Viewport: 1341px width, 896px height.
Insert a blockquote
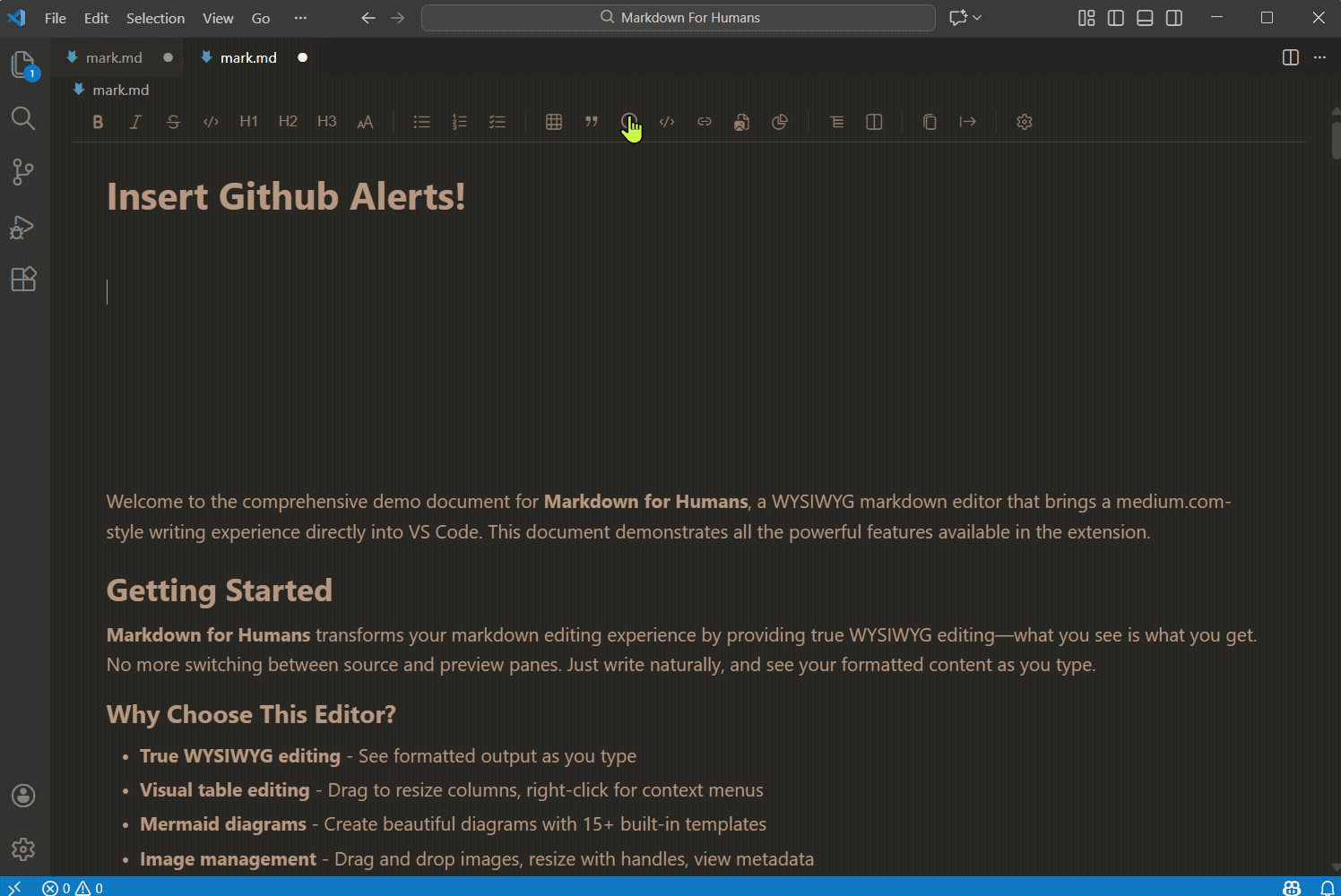(591, 122)
